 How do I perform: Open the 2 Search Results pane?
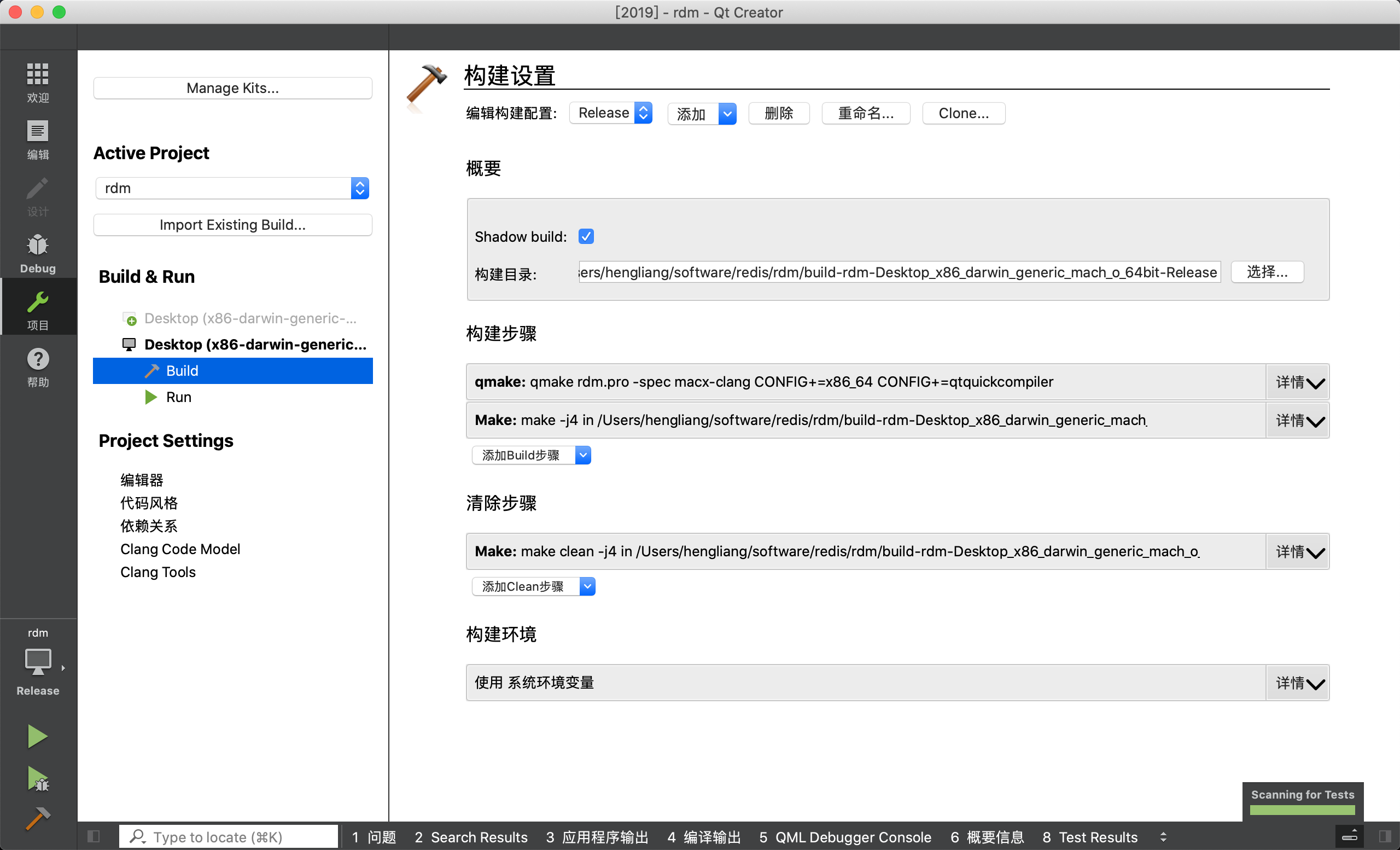[x=471, y=837]
